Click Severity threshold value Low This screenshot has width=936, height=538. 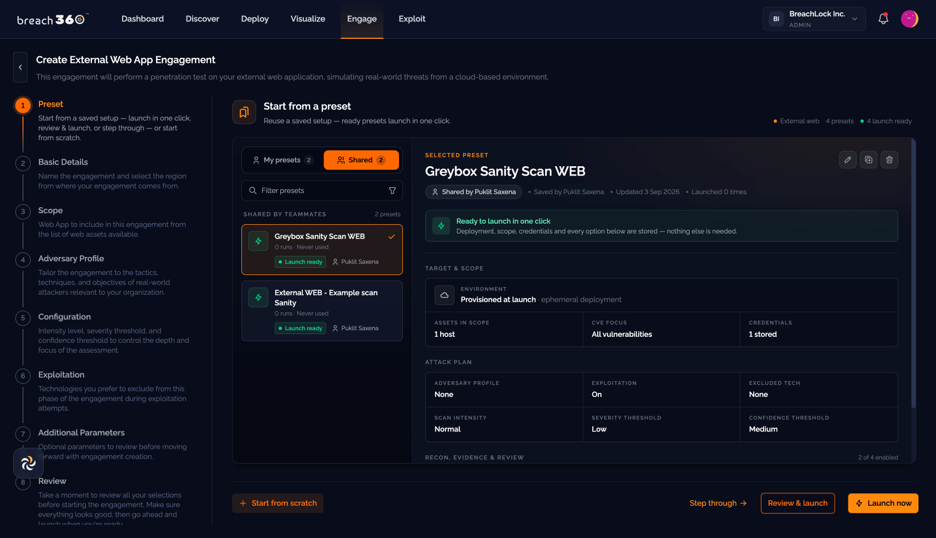pos(599,429)
